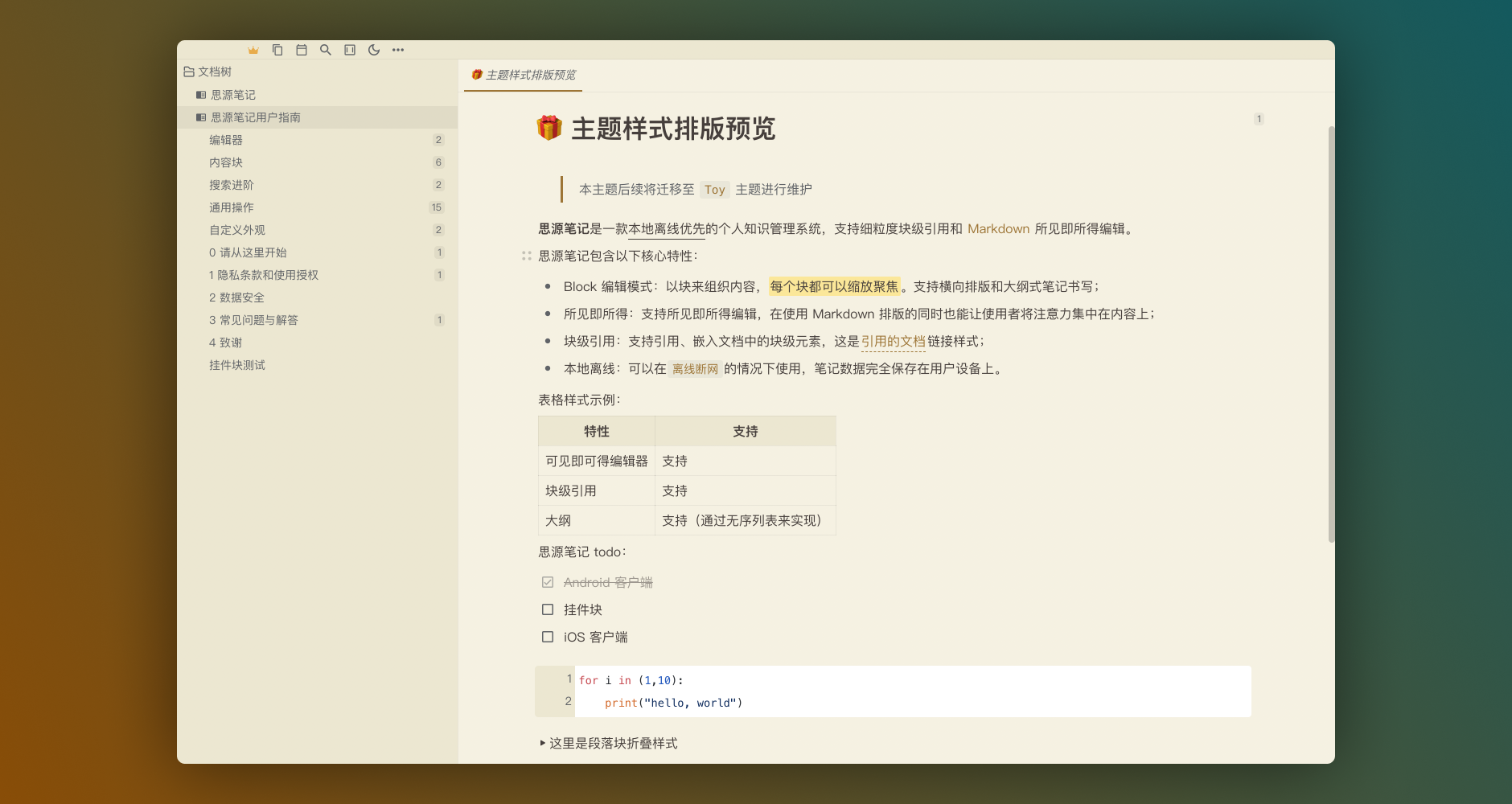Screen dimensions: 1512x804
Task: Click the 思源笔记用户指南 notebook icon
Action: (x=201, y=117)
